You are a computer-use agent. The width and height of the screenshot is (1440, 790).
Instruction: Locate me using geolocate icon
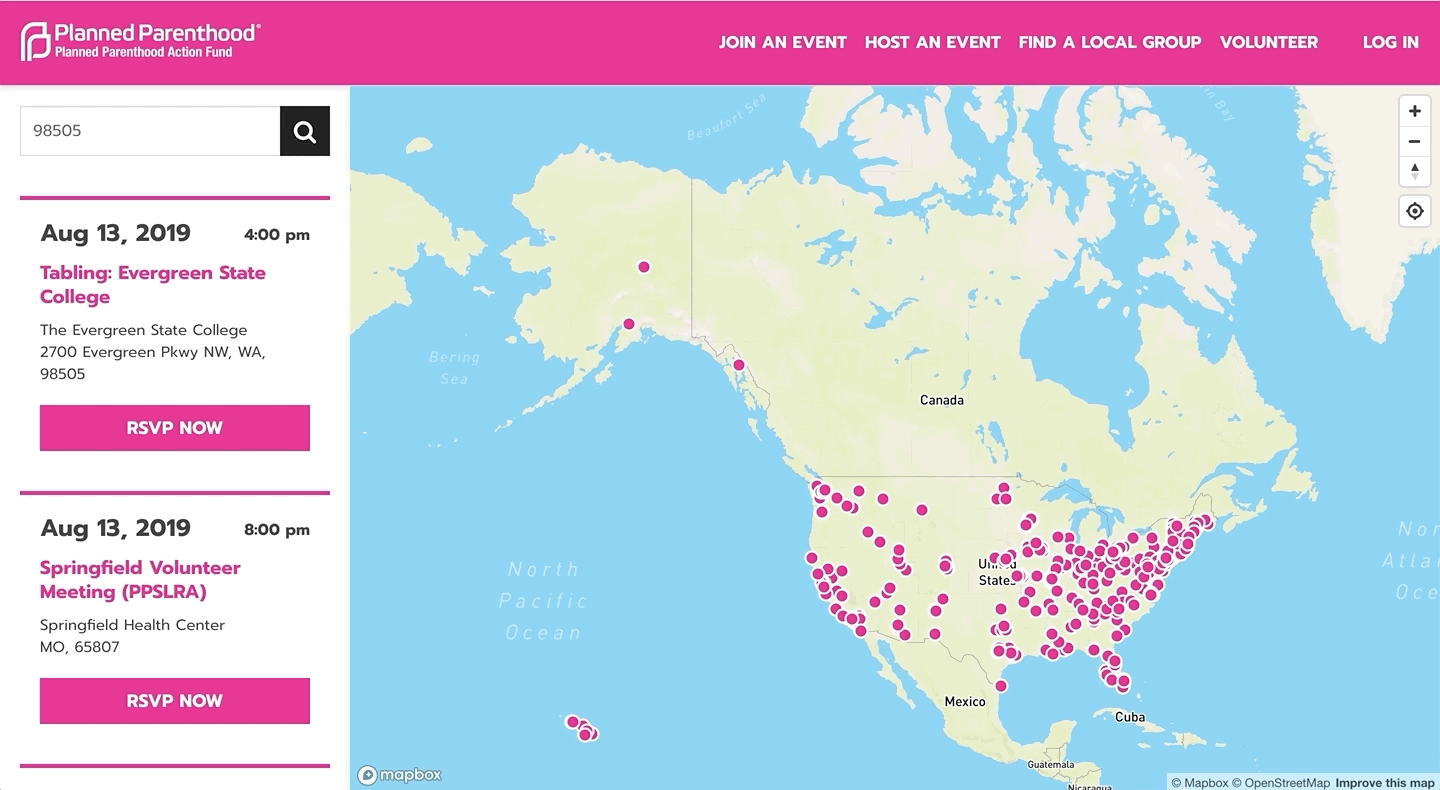pos(1414,211)
